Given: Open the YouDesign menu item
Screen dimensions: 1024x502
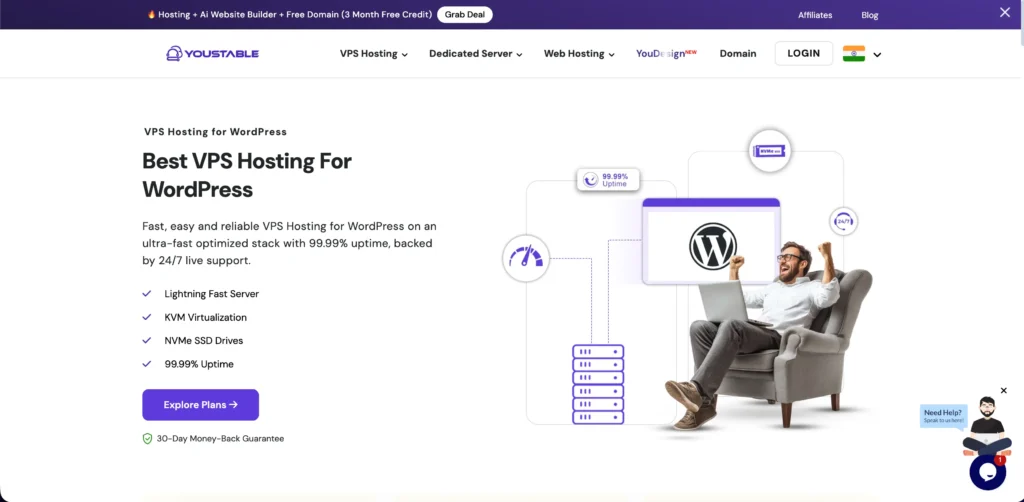Looking at the screenshot, I should coord(666,54).
